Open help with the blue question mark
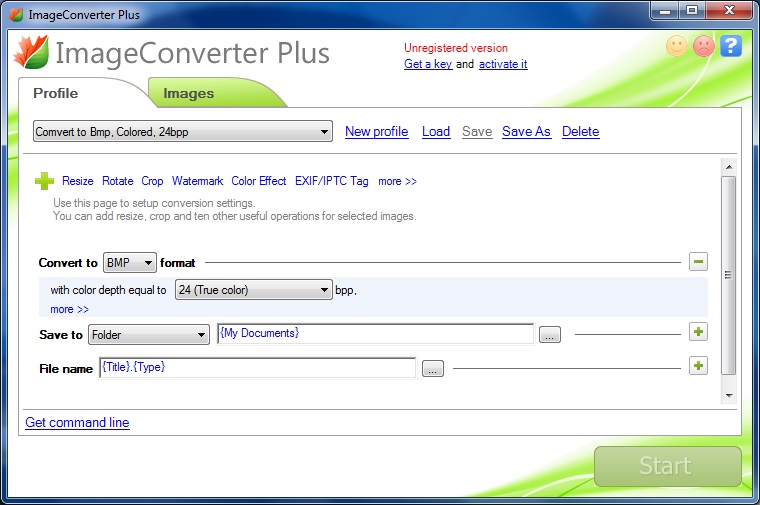760x505 pixels. pos(731,47)
